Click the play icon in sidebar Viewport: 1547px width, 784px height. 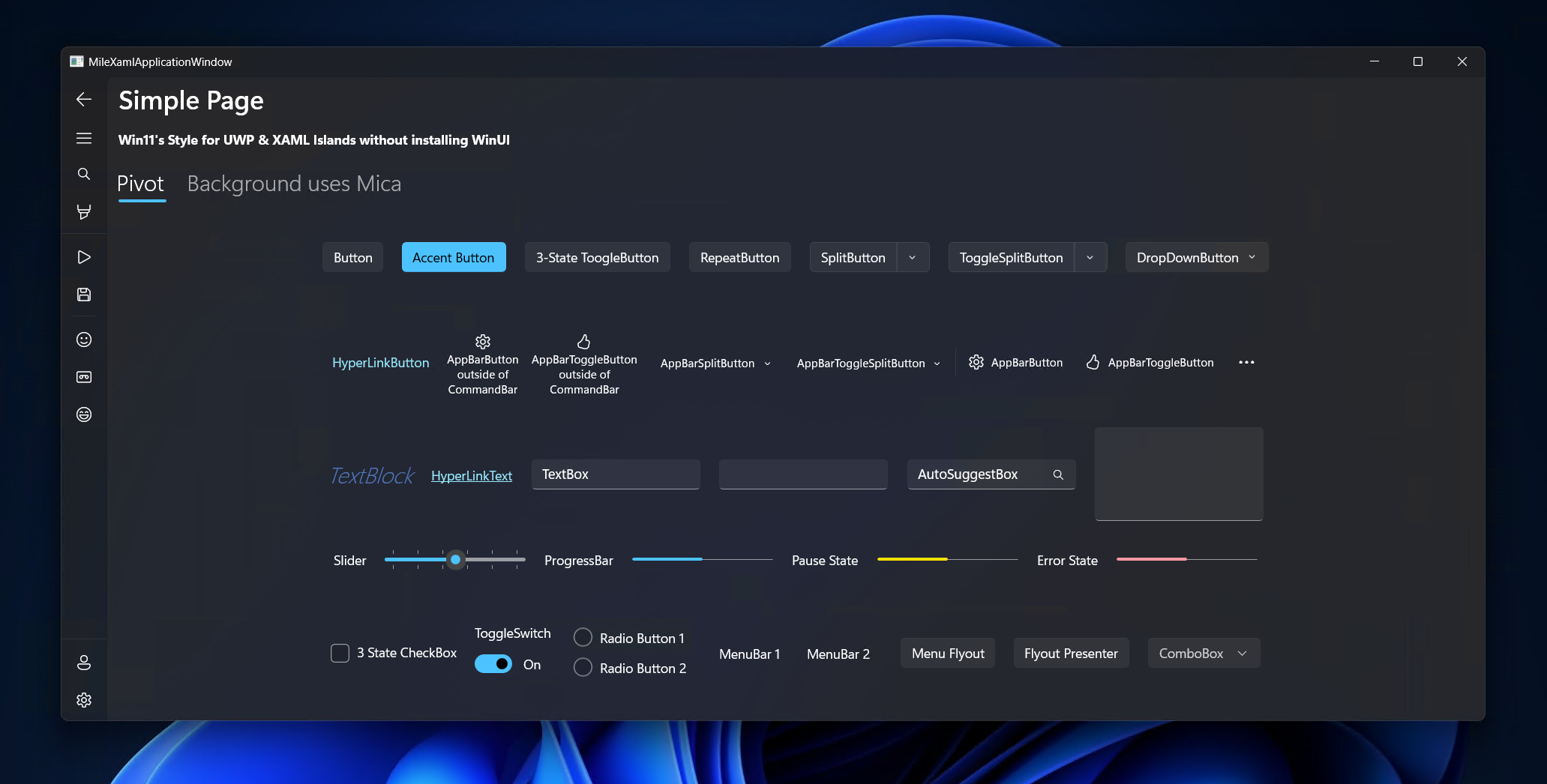pos(84,257)
